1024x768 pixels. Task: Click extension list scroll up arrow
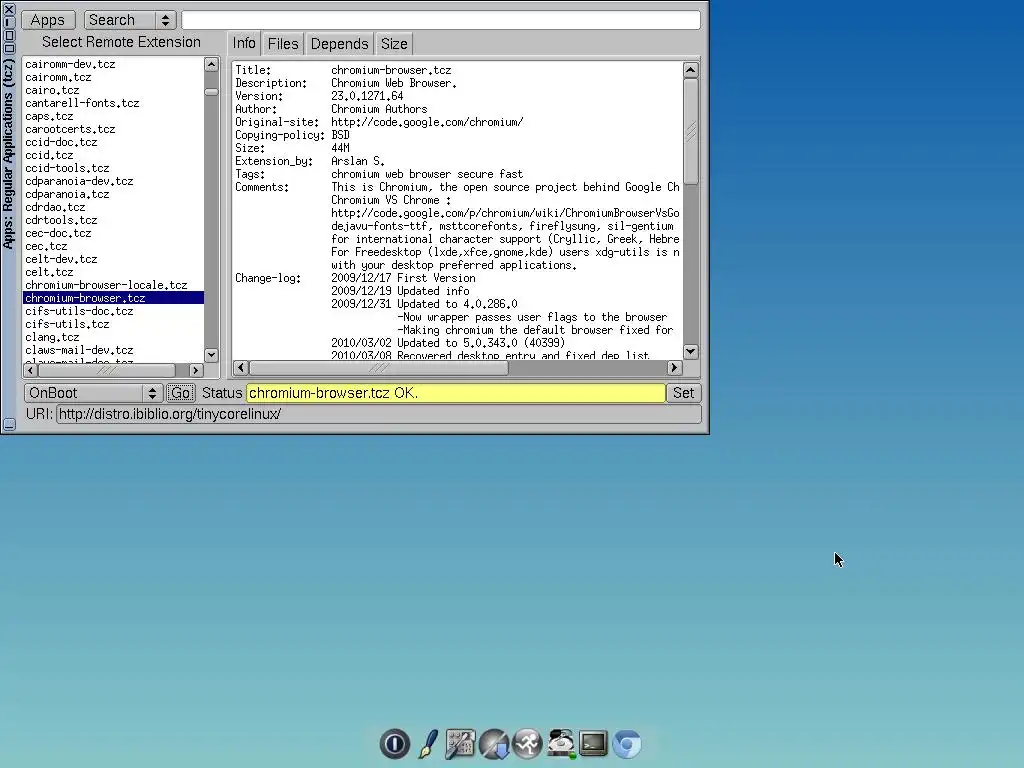tap(211, 64)
